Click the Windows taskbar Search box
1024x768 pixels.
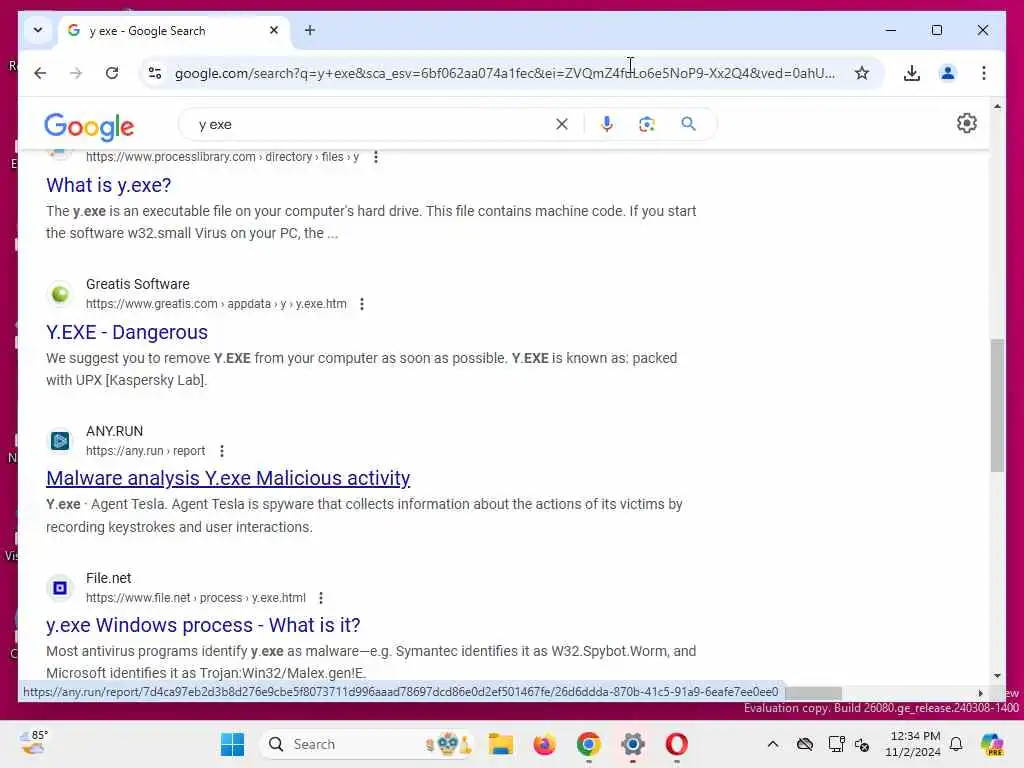pos(366,744)
